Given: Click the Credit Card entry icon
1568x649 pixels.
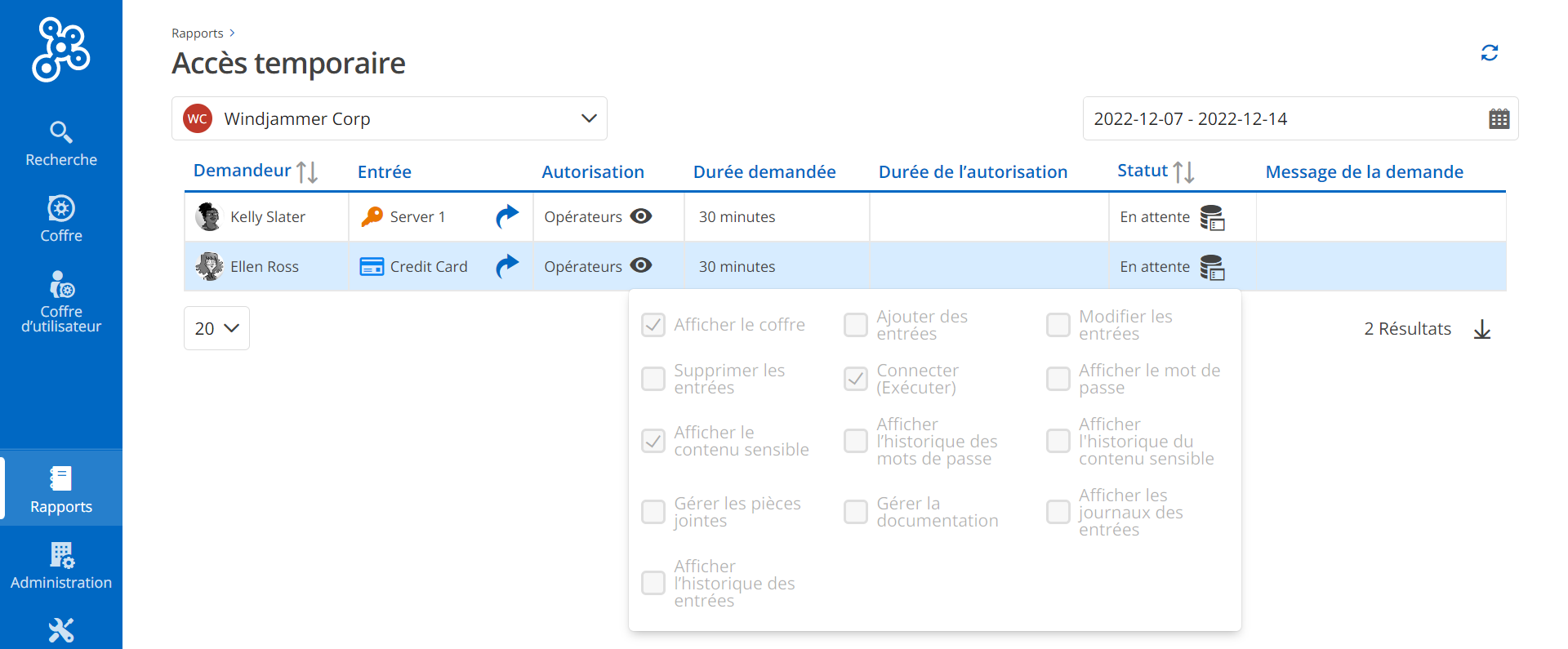Looking at the screenshot, I should tap(372, 267).
